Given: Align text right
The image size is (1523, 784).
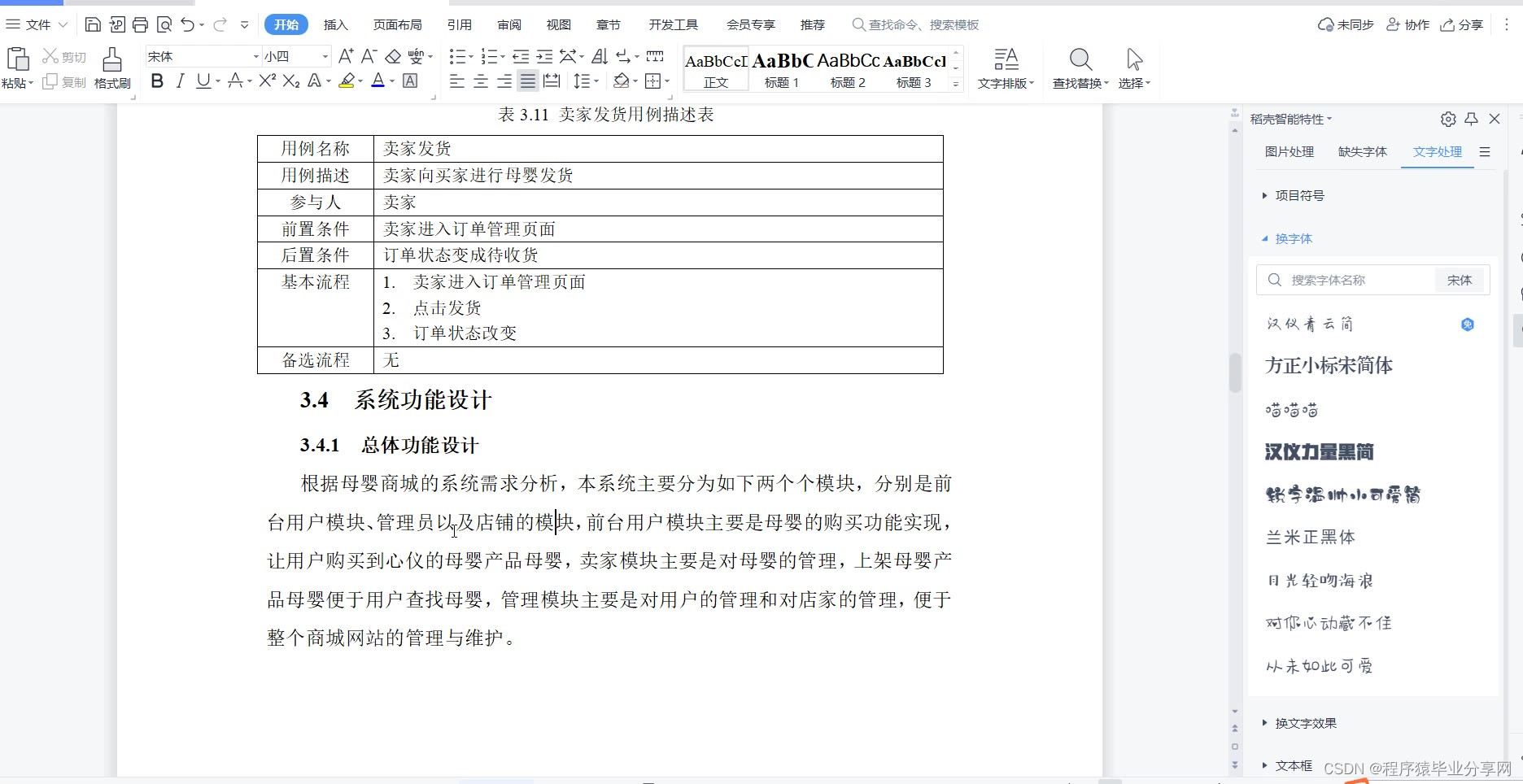Looking at the screenshot, I should tap(504, 81).
